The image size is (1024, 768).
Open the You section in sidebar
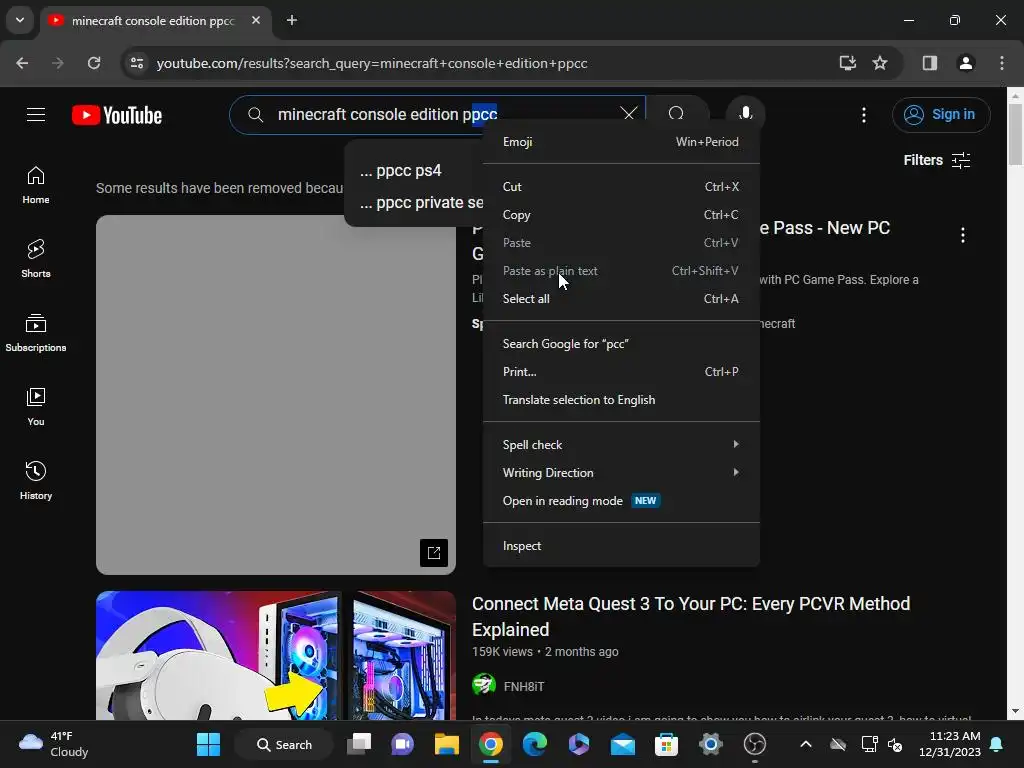pos(36,406)
